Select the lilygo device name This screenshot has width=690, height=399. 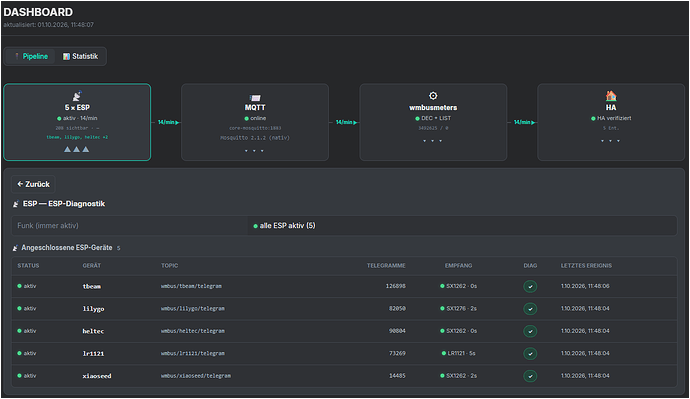coord(93,309)
